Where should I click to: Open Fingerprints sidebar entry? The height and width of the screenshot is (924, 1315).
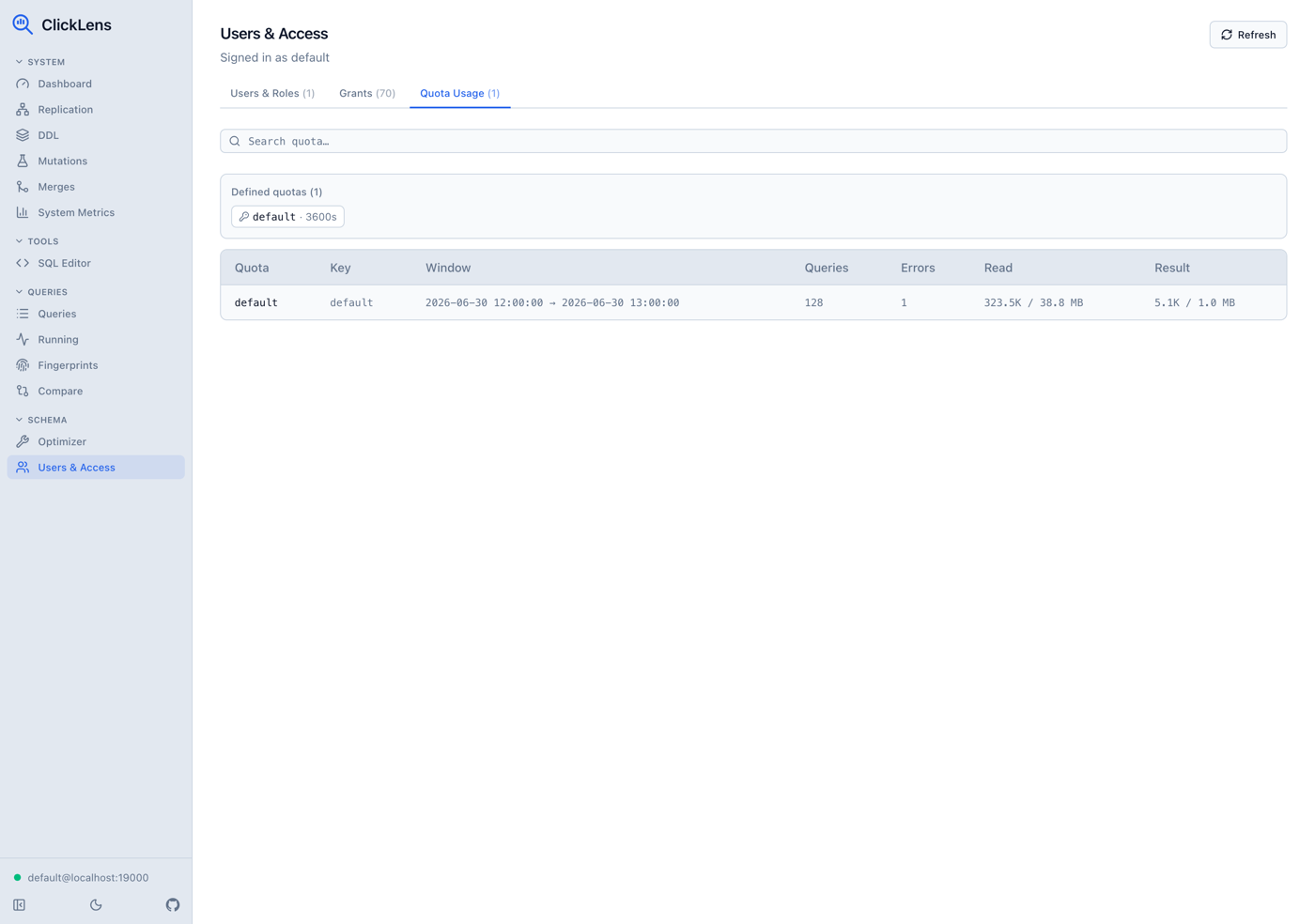96,365
